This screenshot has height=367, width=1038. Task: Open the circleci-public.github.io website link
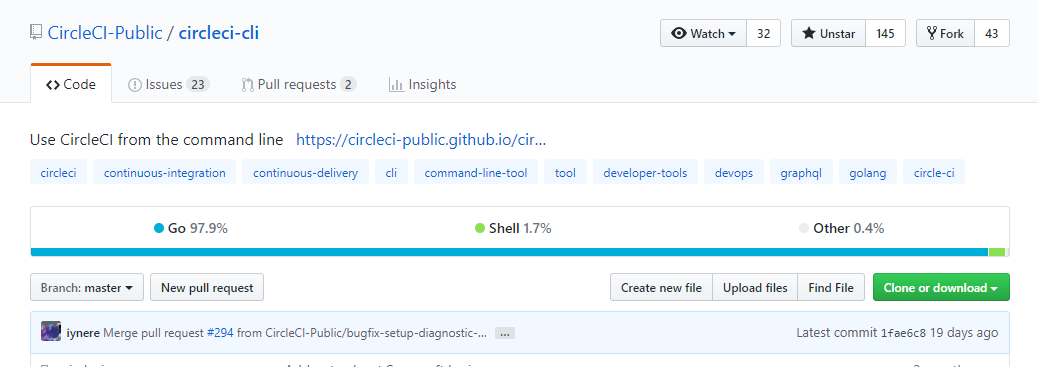click(421, 140)
